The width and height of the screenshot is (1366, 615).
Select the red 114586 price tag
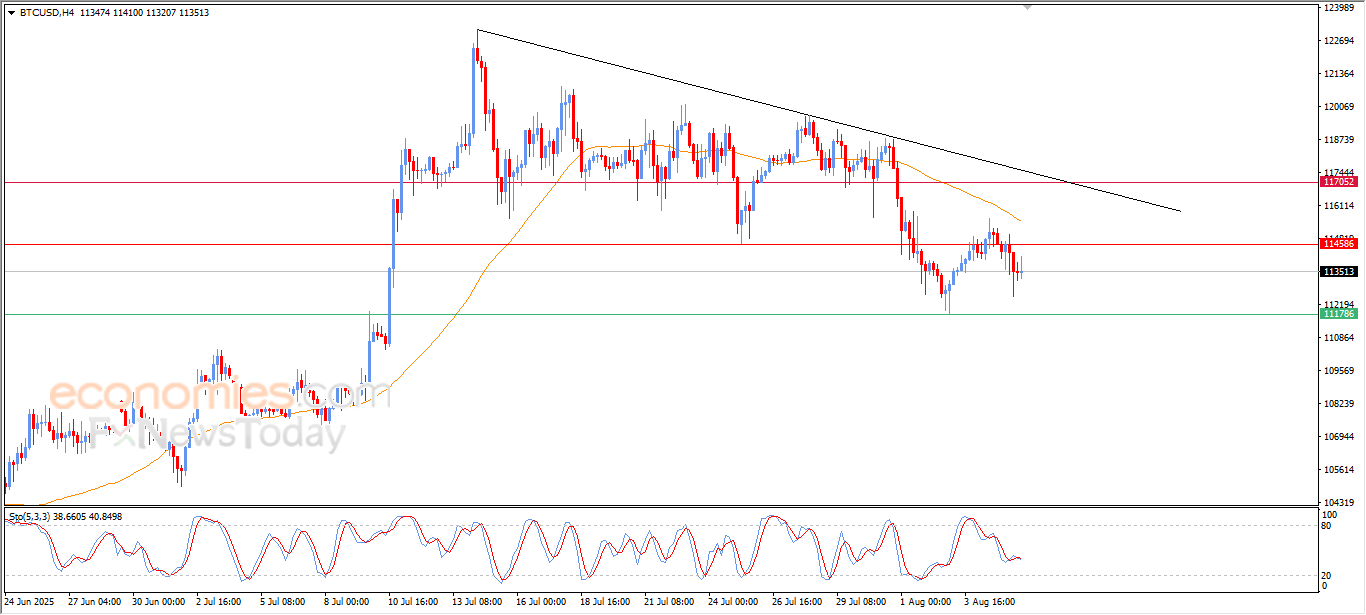click(1338, 244)
